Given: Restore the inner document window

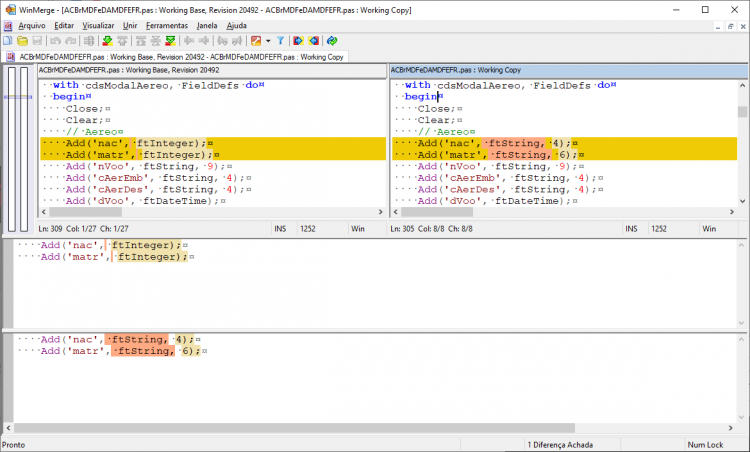Looking at the screenshot, I should 730,27.
